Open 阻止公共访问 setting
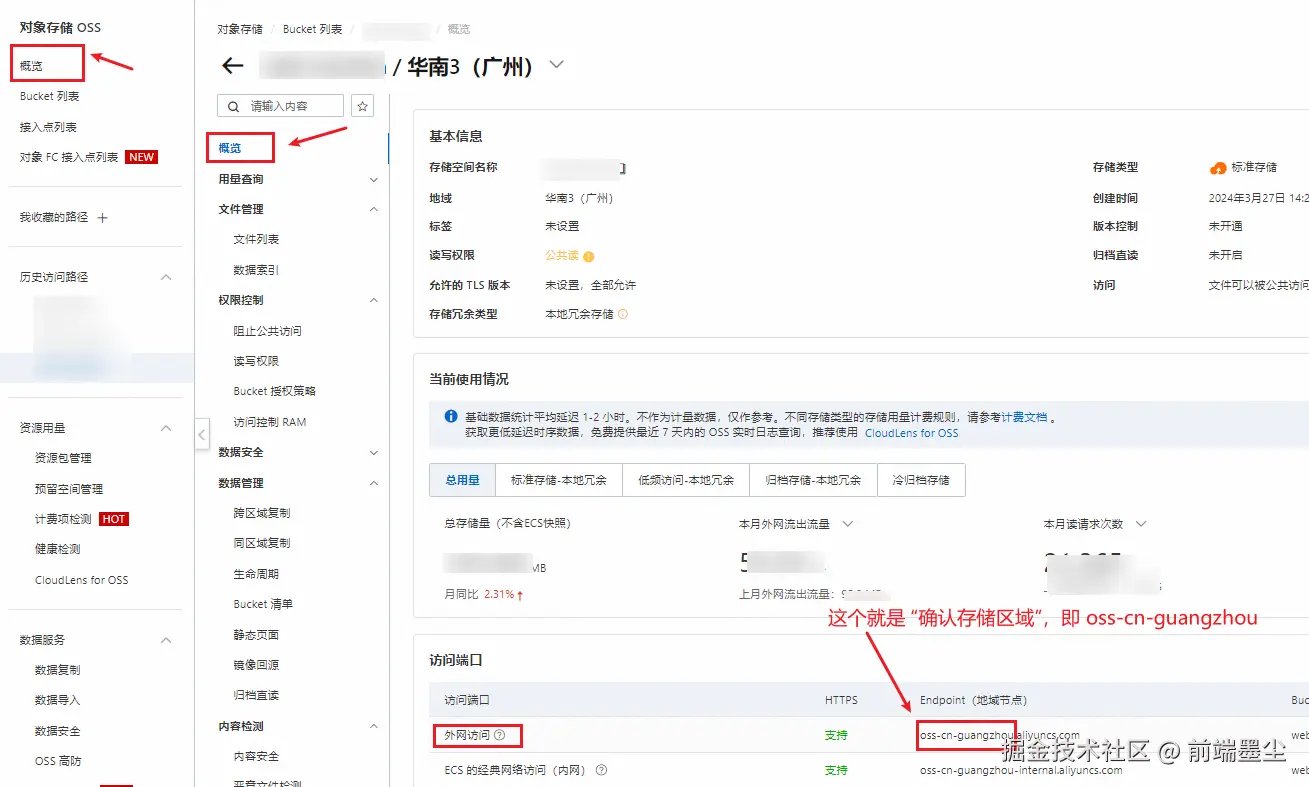This screenshot has width=1309, height=787. tap(267, 331)
